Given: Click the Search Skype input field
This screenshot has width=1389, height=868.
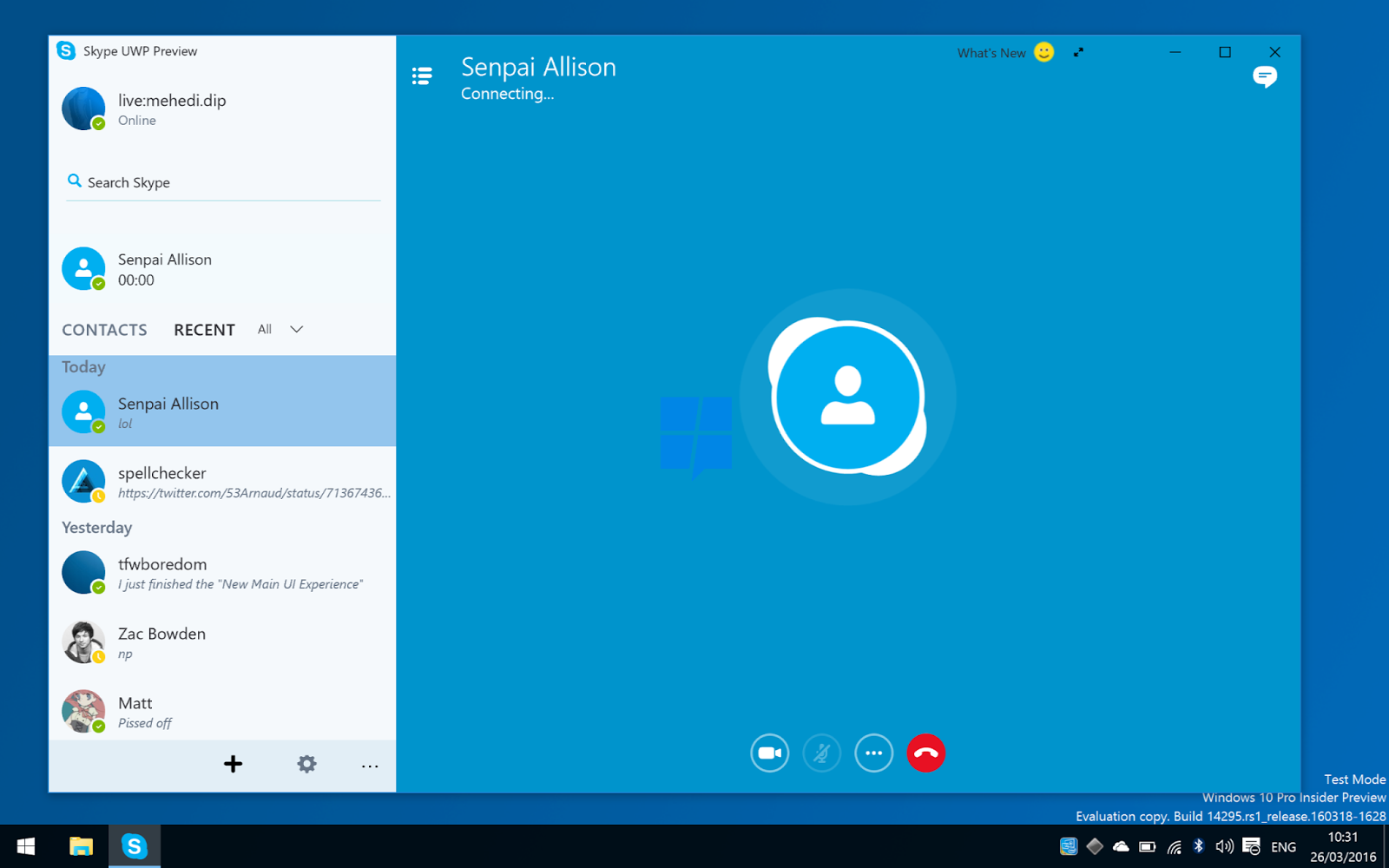Looking at the screenshot, I should tap(217, 182).
